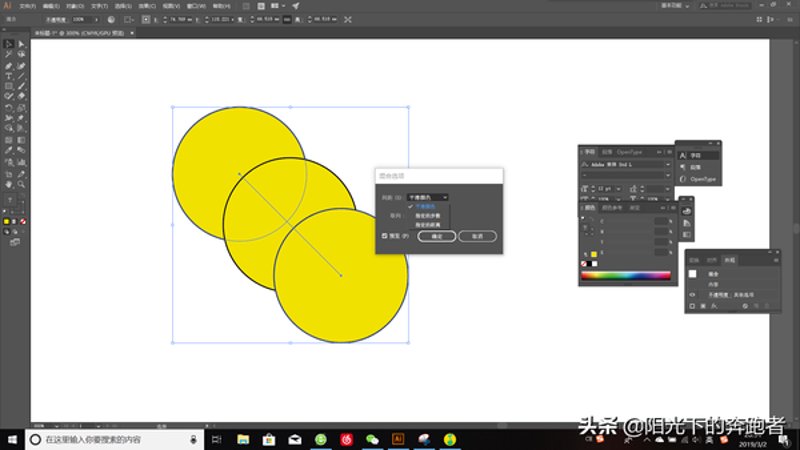Viewport: 800px width, 450px height.
Task: Select the white swatch in Color panel
Action: coord(594,264)
